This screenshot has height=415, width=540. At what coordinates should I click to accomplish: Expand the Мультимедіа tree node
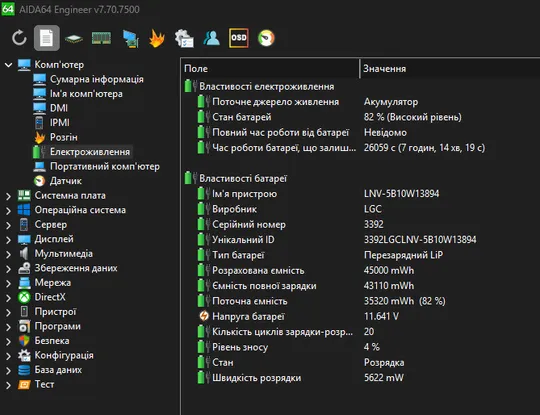tap(8, 254)
